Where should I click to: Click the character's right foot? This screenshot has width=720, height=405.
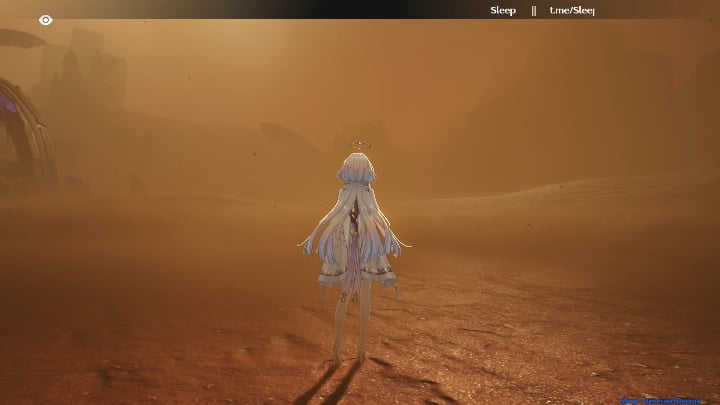[x=360, y=355]
